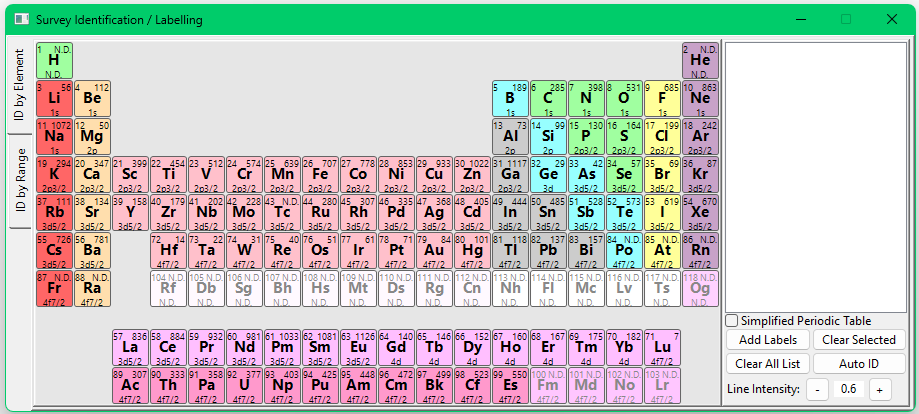Viewport: 919px width, 414px height.
Task: Click the Clear Selected button
Action: click(859, 340)
